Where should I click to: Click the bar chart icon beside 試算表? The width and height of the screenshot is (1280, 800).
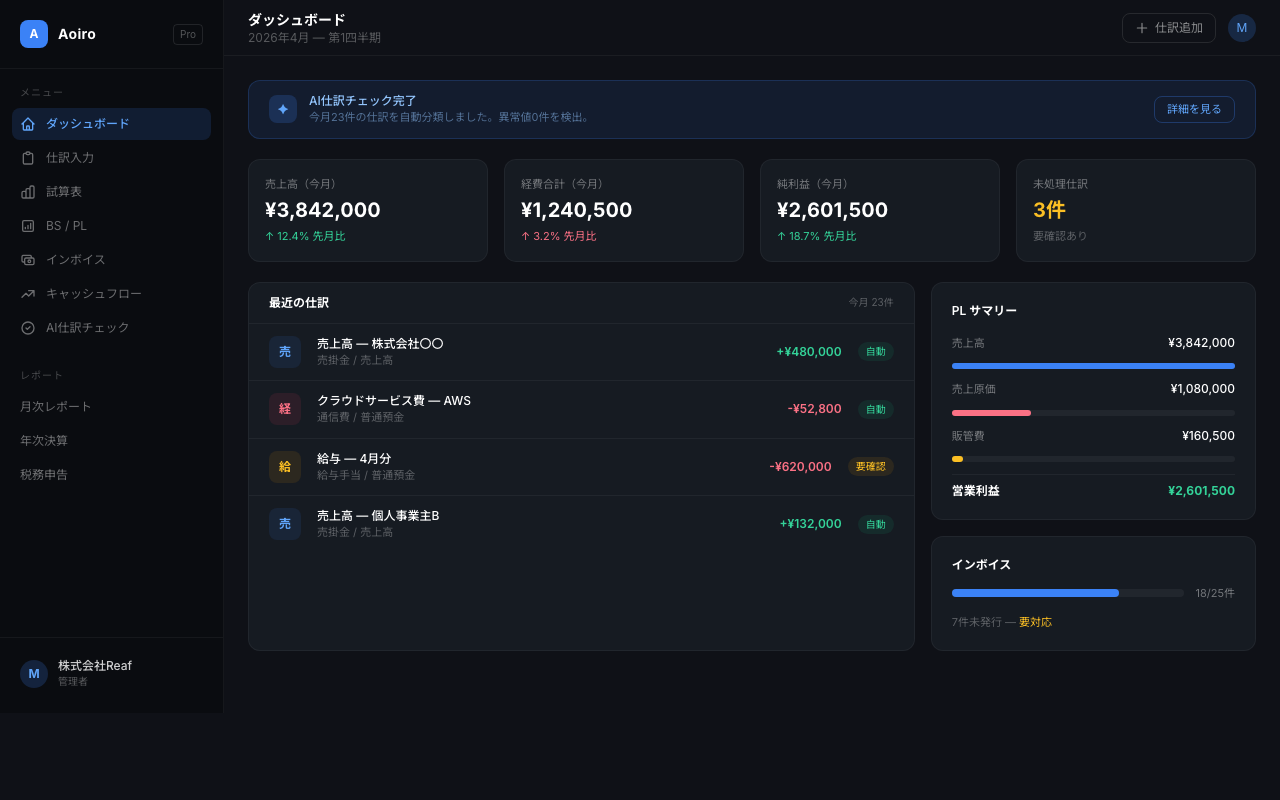point(28,192)
